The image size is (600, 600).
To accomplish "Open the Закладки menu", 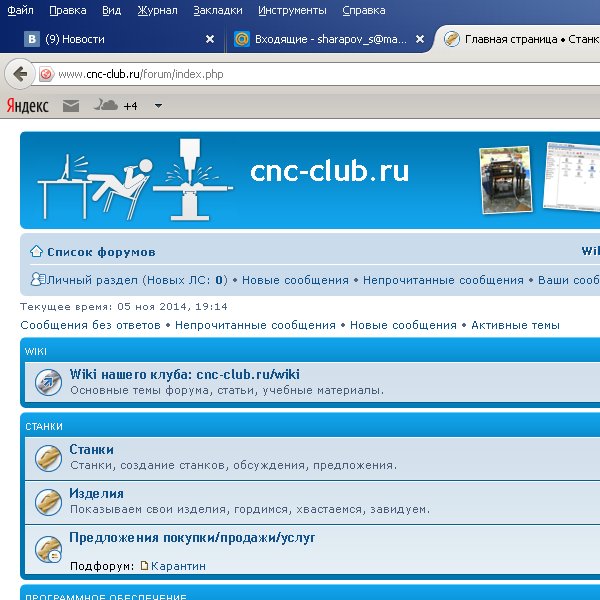I will click(x=218, y=10).
